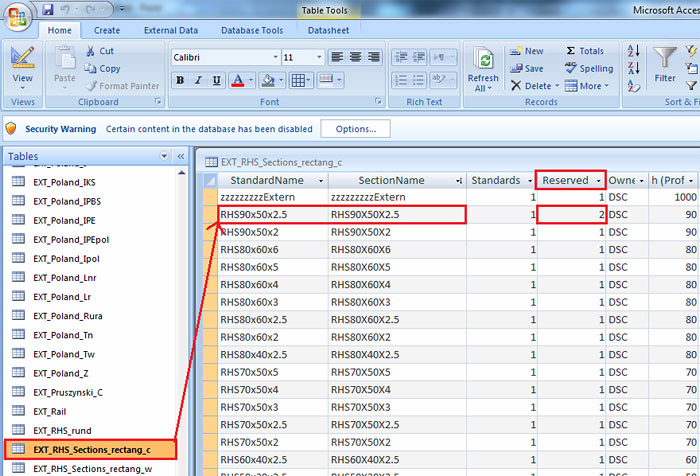The height and width of the screenshot is (476, 700).
Task: Click Save record button
Action: click(527, 68)
